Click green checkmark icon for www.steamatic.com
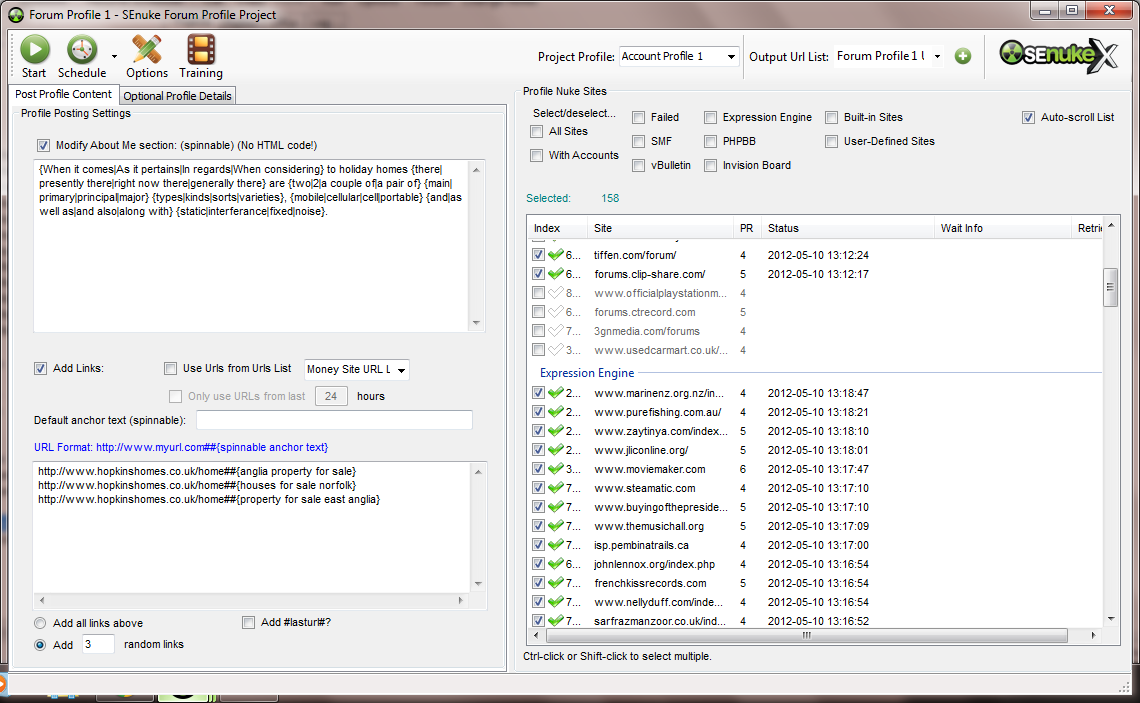The height and width of the screenshot is (703, 1140). 556,488
